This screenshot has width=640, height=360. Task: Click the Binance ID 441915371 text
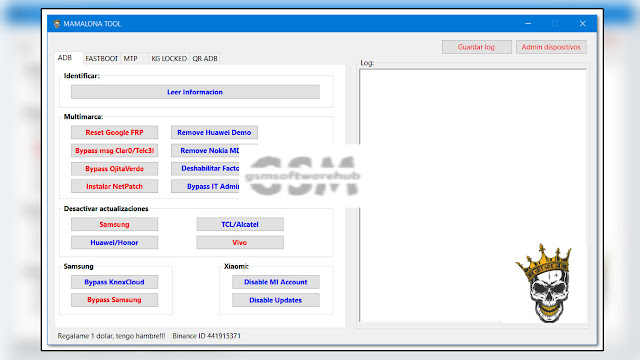pyautogui.click(x=207, y=336)
